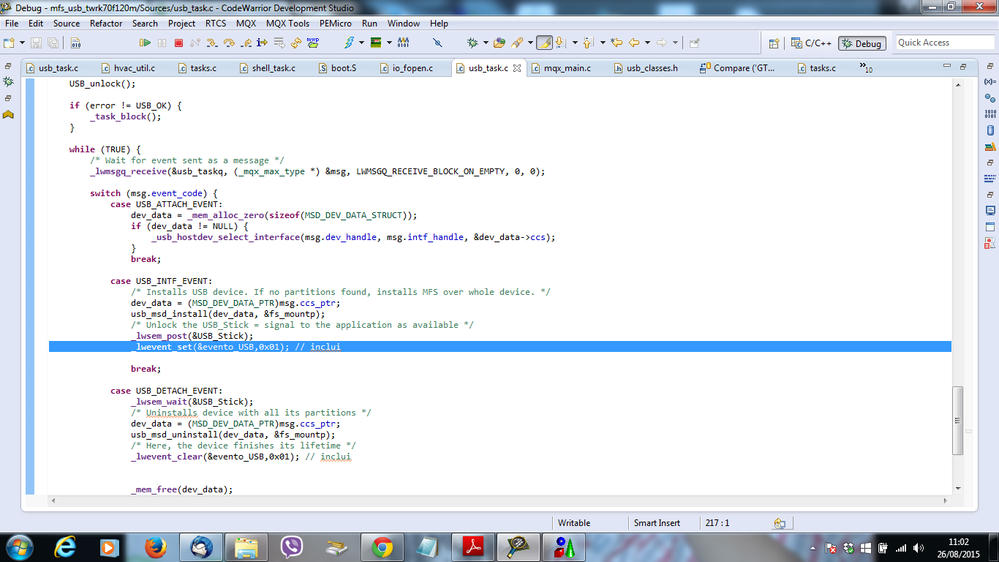Open dropdown next to Flash programmer icon
The height and width of the screenshot is (562, 999).
tap(361, 43)
